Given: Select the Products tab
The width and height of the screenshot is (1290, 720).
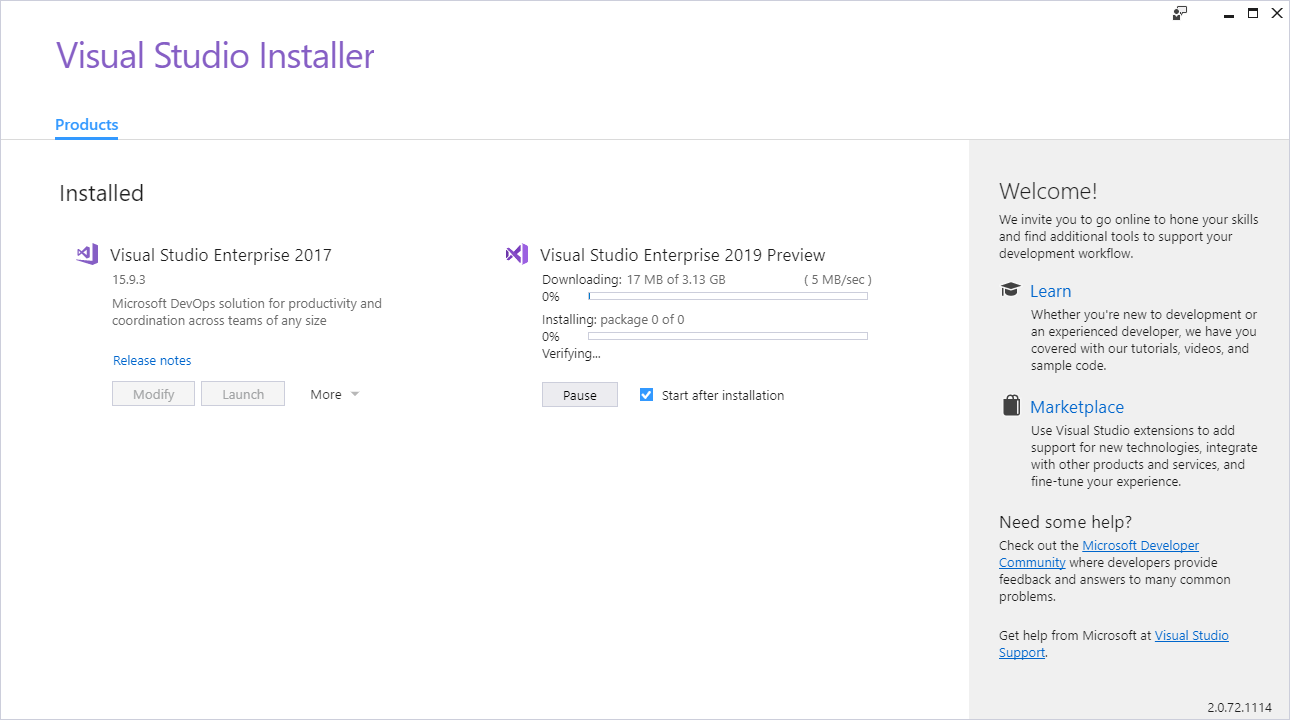Looking at the screenshot, I should (86, 125).
